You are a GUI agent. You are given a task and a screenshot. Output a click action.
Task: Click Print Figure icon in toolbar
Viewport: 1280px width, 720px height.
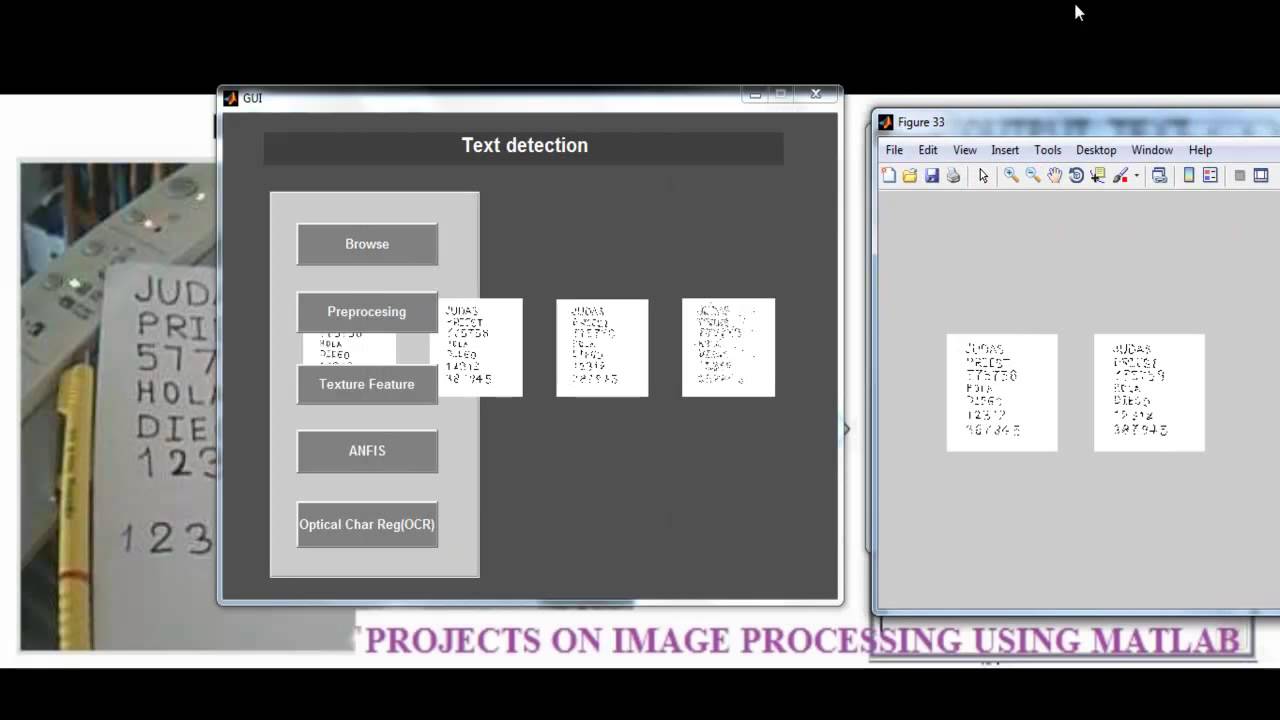[953, 175]
